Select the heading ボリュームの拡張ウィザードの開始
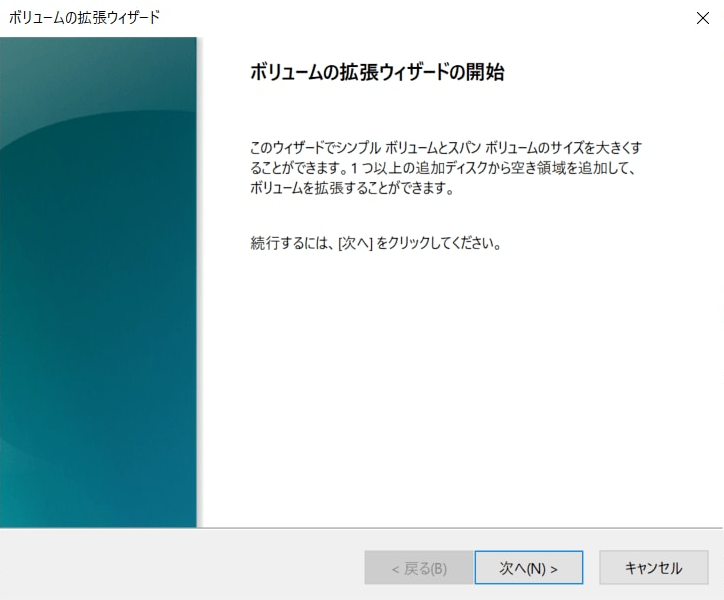 376,73
